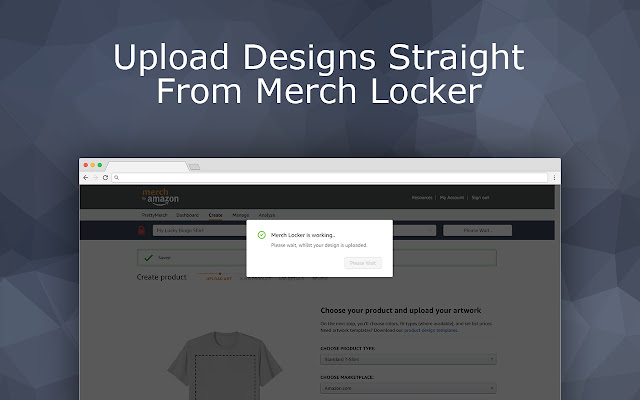640x400 pixels.
Task: Click the T-shirt artwork upload area
Action: click(225, 377)
